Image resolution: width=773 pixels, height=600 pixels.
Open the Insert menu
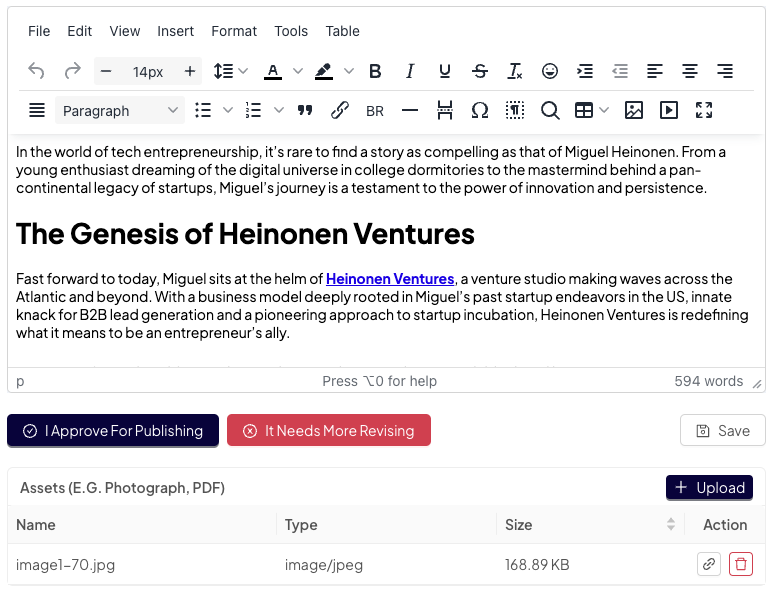[176, 31]
